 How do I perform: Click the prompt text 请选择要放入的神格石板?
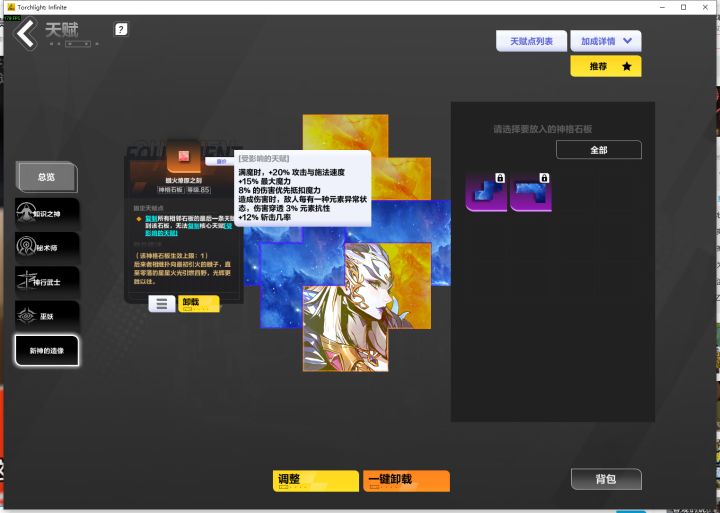click(x=542, y=130)
